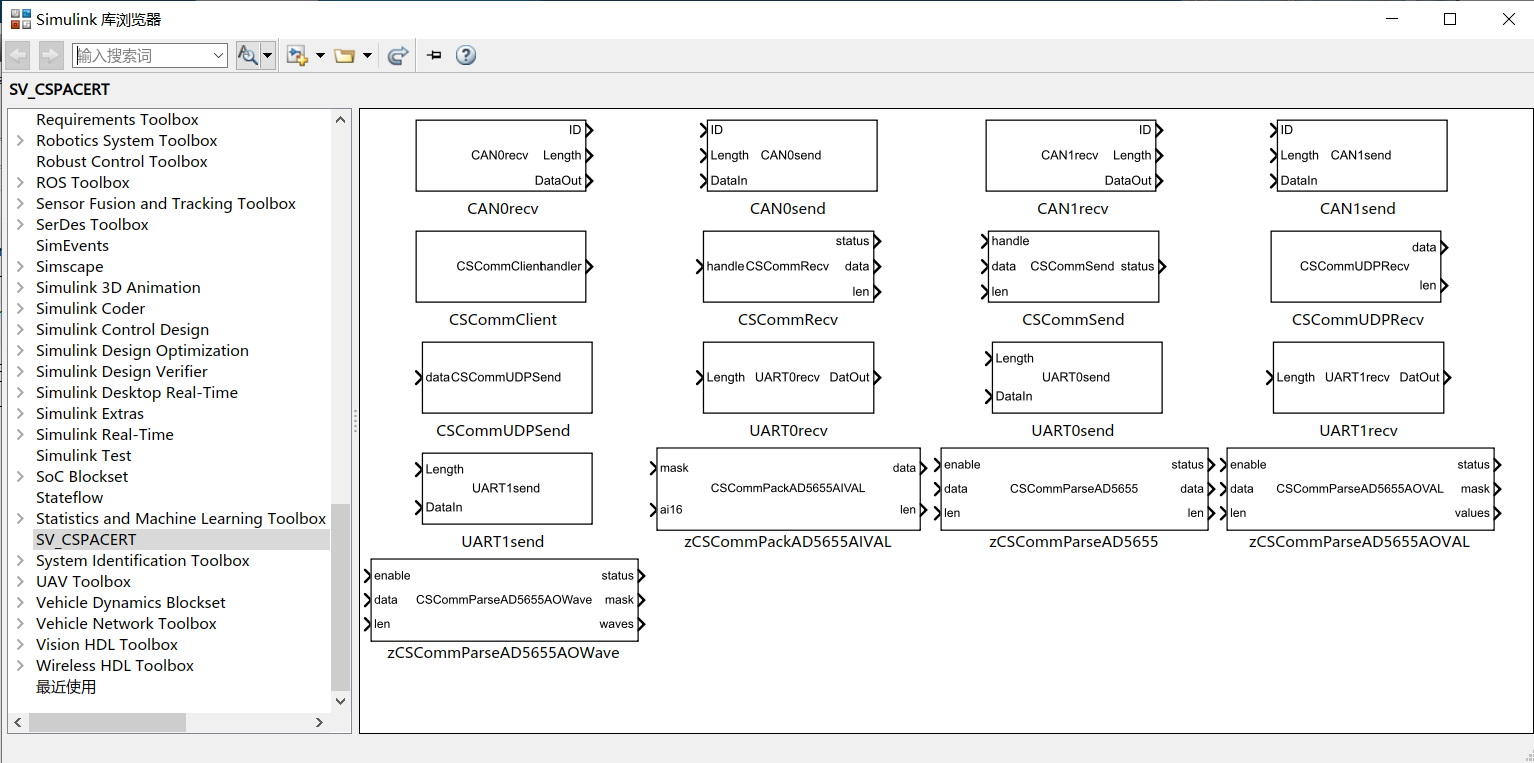The image size is (1534, 763).
Task: Select the zCSCommPackAD5655AIVAL block
Action: pos(788,489)
